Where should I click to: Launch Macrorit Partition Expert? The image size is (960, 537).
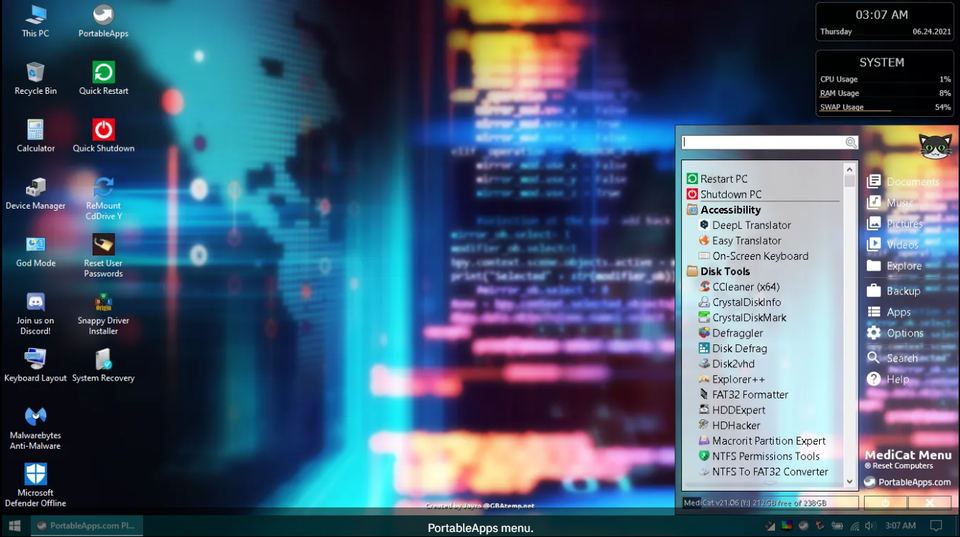click(x=763, y=441)
